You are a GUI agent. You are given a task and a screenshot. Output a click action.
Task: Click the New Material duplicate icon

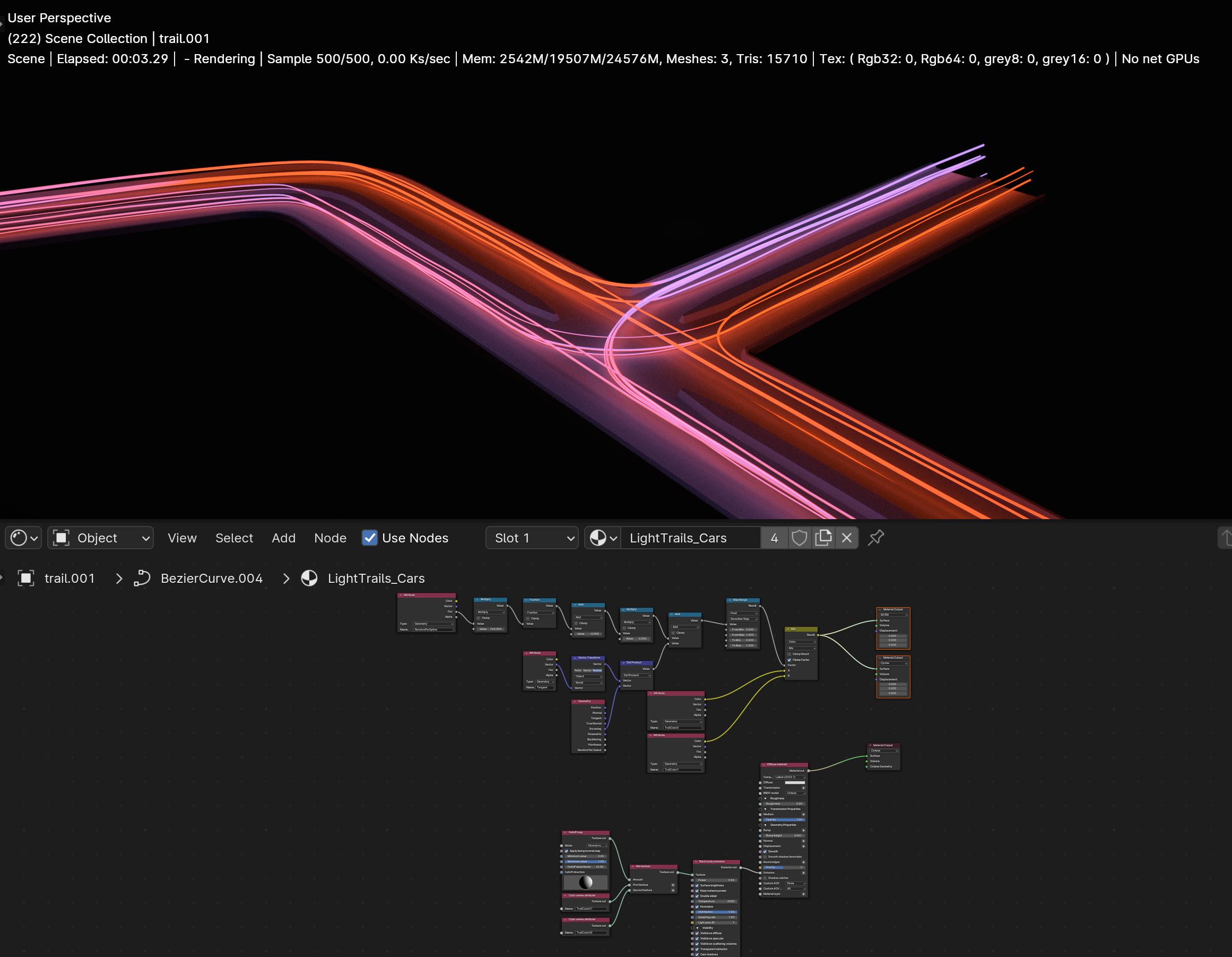click(x=823, y=538)
